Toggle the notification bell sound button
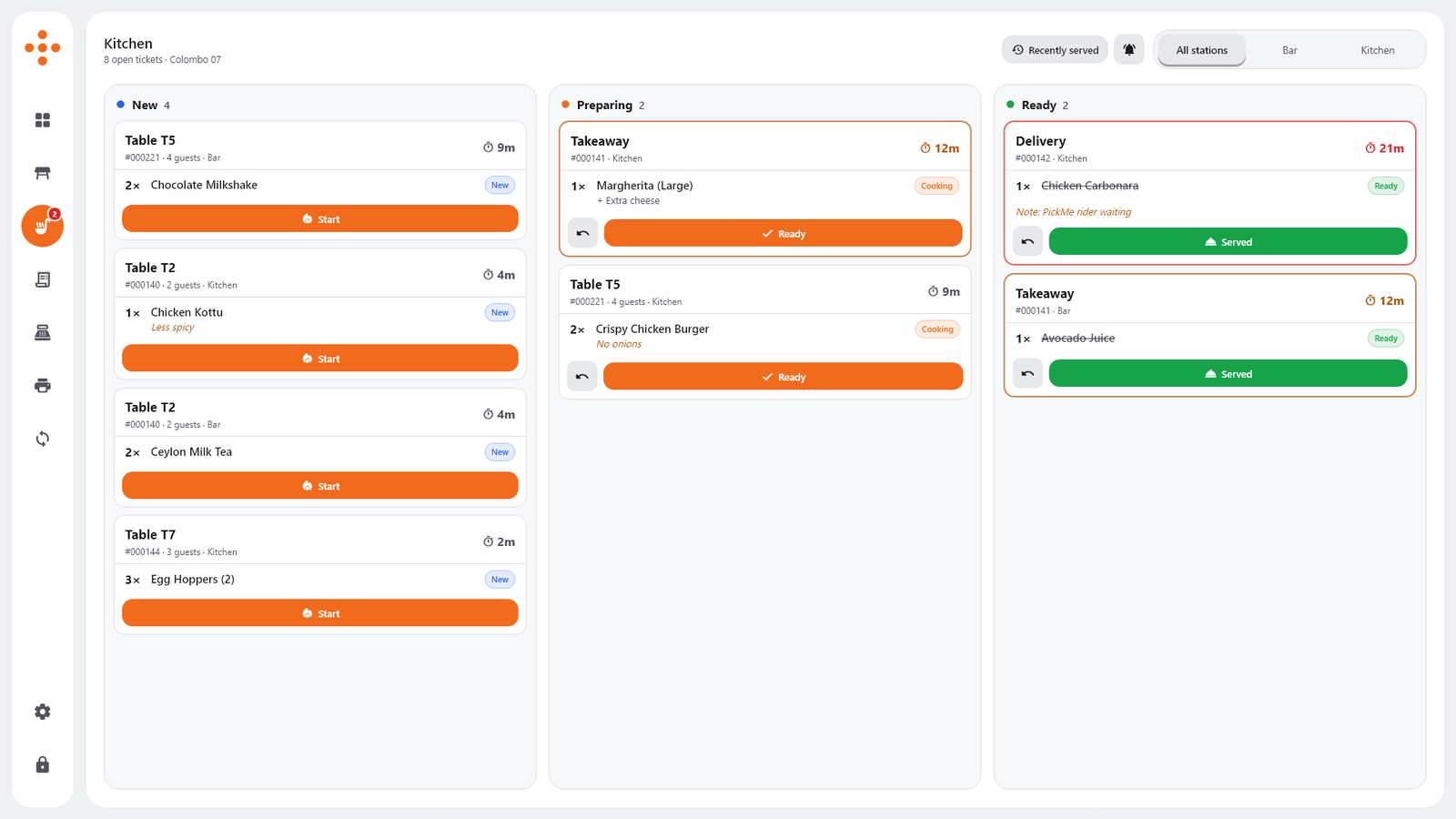This screenshot has width=1456, height=819. [1128, 50]
